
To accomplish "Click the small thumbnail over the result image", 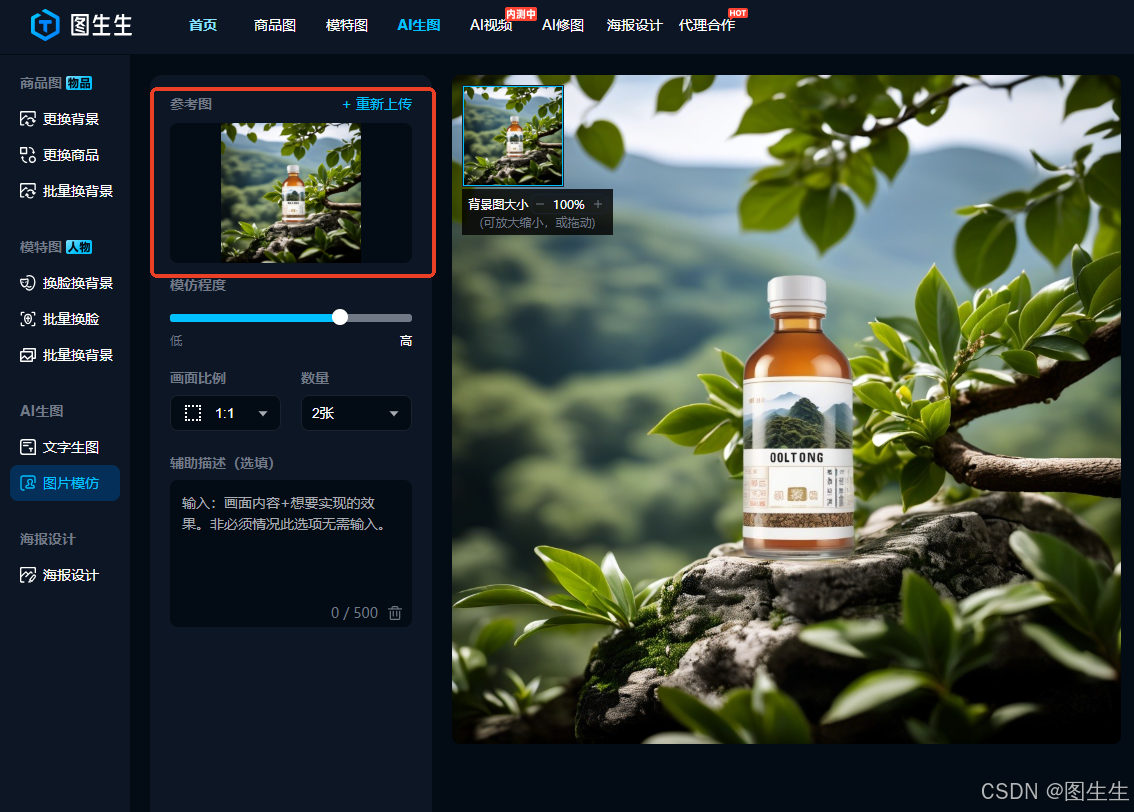I will (x=513, y=136).
